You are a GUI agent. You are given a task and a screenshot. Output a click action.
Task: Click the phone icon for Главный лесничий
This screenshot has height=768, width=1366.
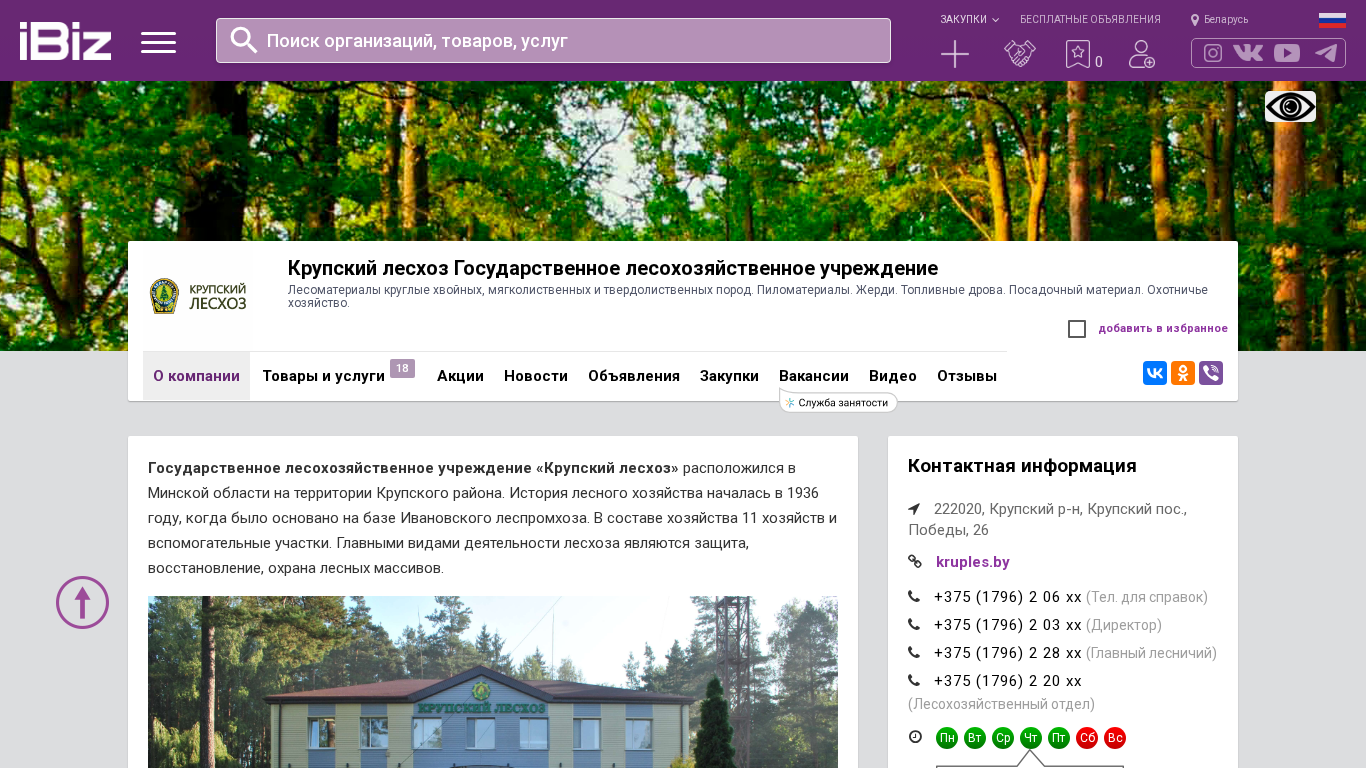914,653
